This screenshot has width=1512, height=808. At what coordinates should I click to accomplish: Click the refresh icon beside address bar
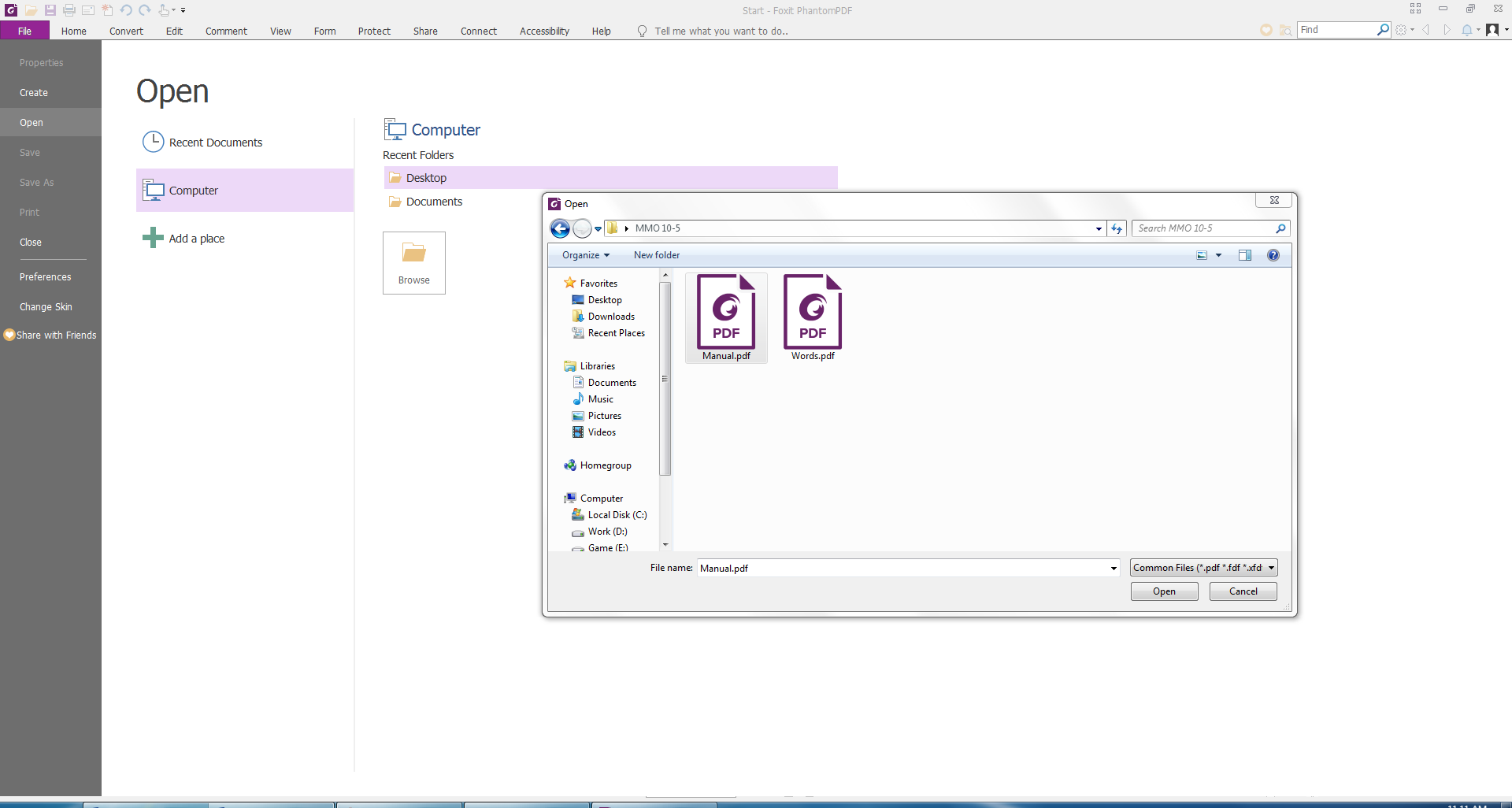(1117, 228)
